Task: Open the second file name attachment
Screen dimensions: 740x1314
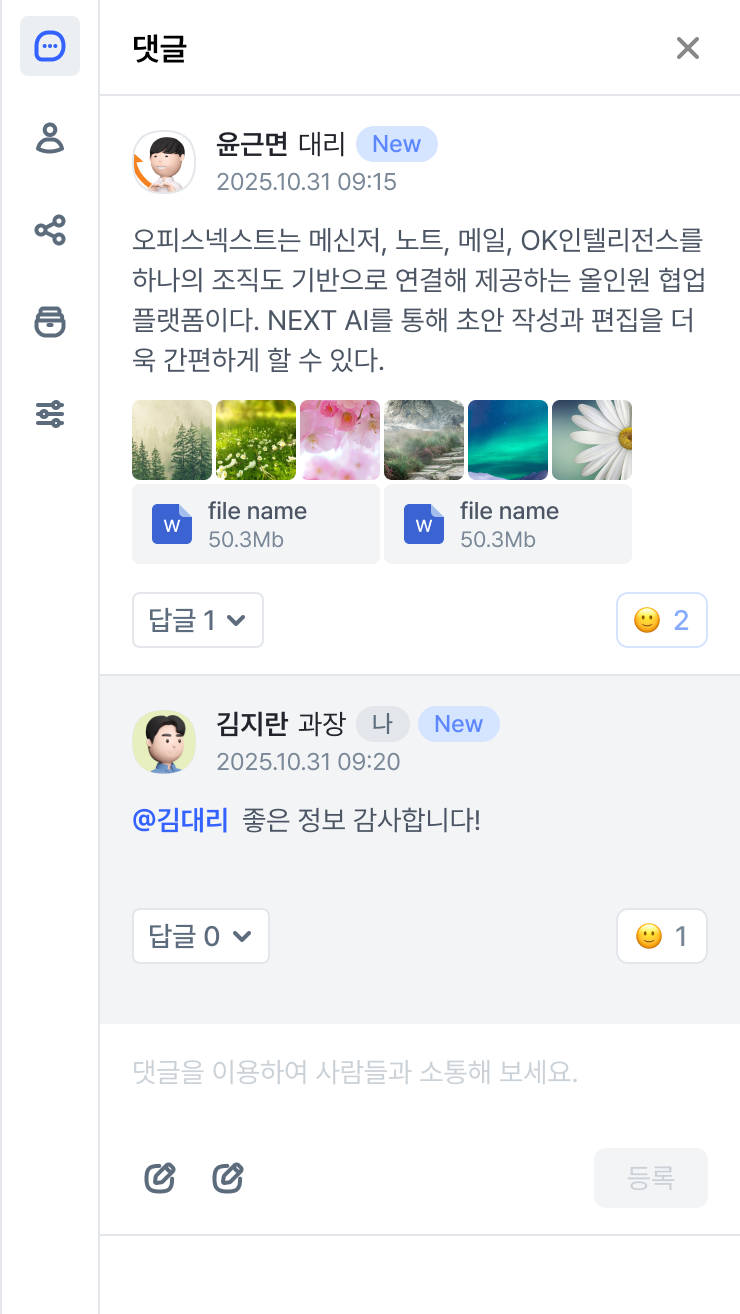Action: coord(508,524)
